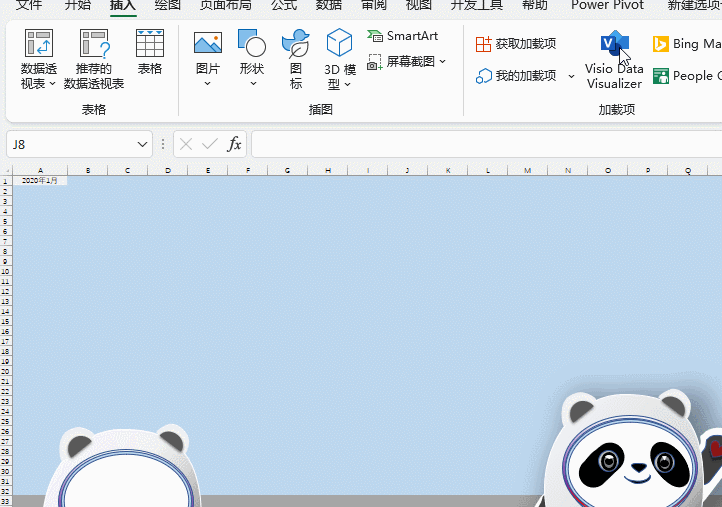Click the PivotTable icon

(x=39, y=45)
